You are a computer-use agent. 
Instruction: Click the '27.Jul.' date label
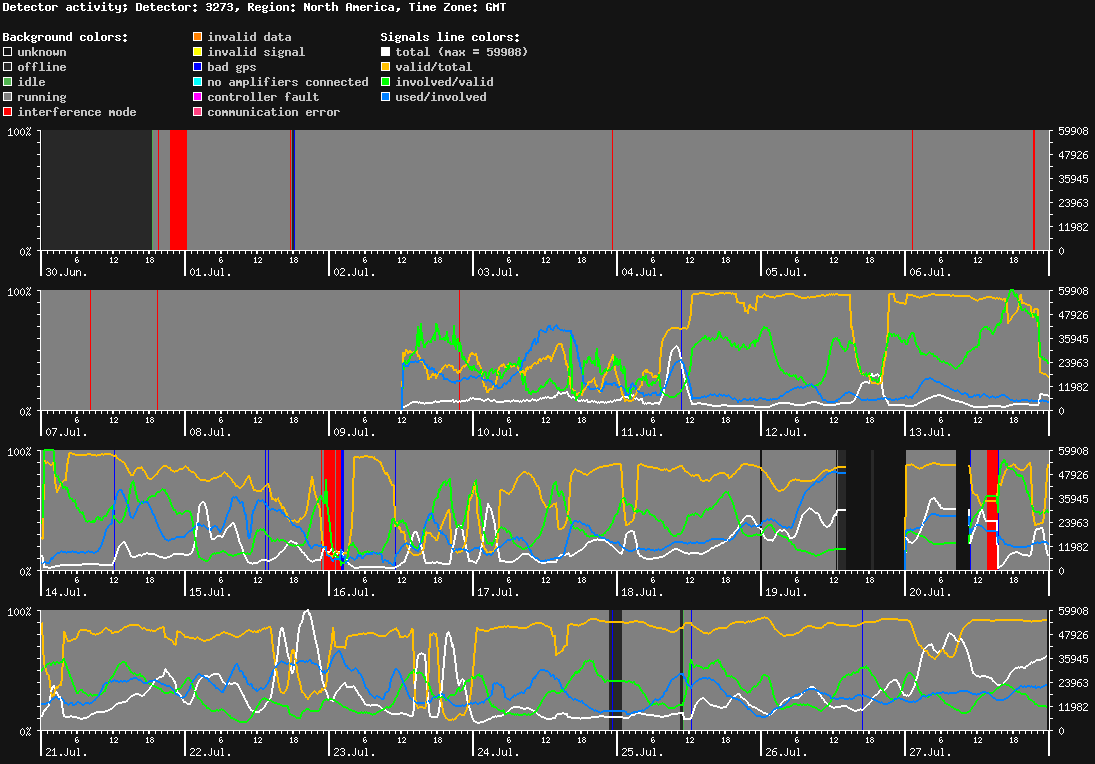[x=930, y=752]
